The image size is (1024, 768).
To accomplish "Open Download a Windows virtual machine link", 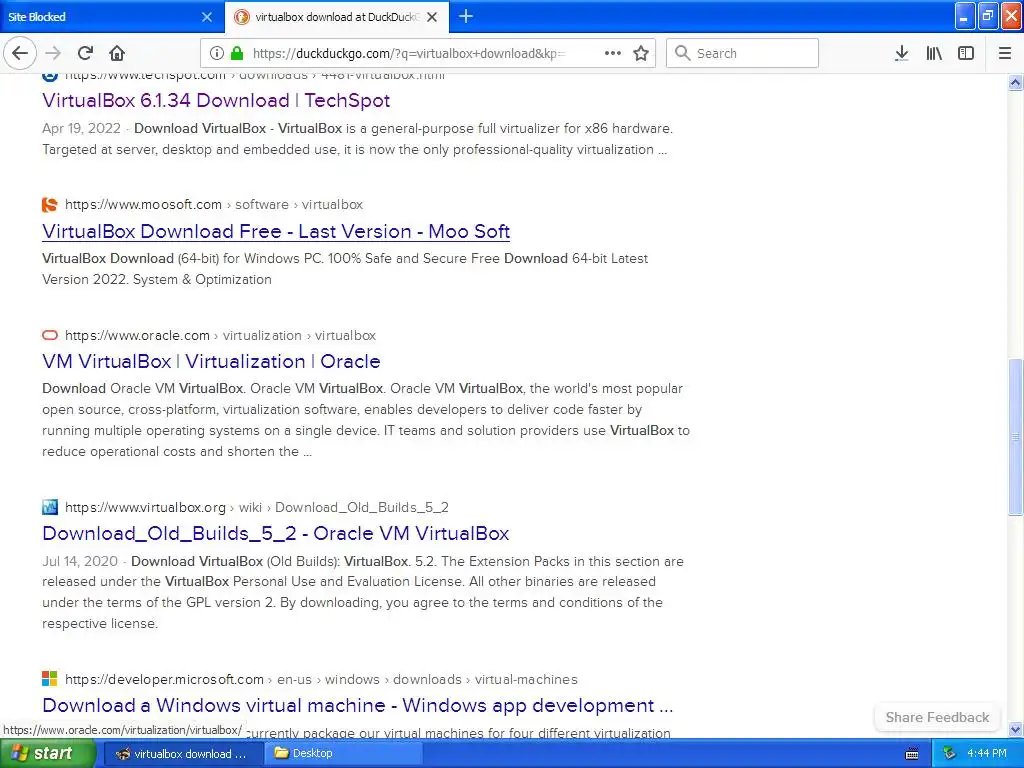I will click(357, 705).
